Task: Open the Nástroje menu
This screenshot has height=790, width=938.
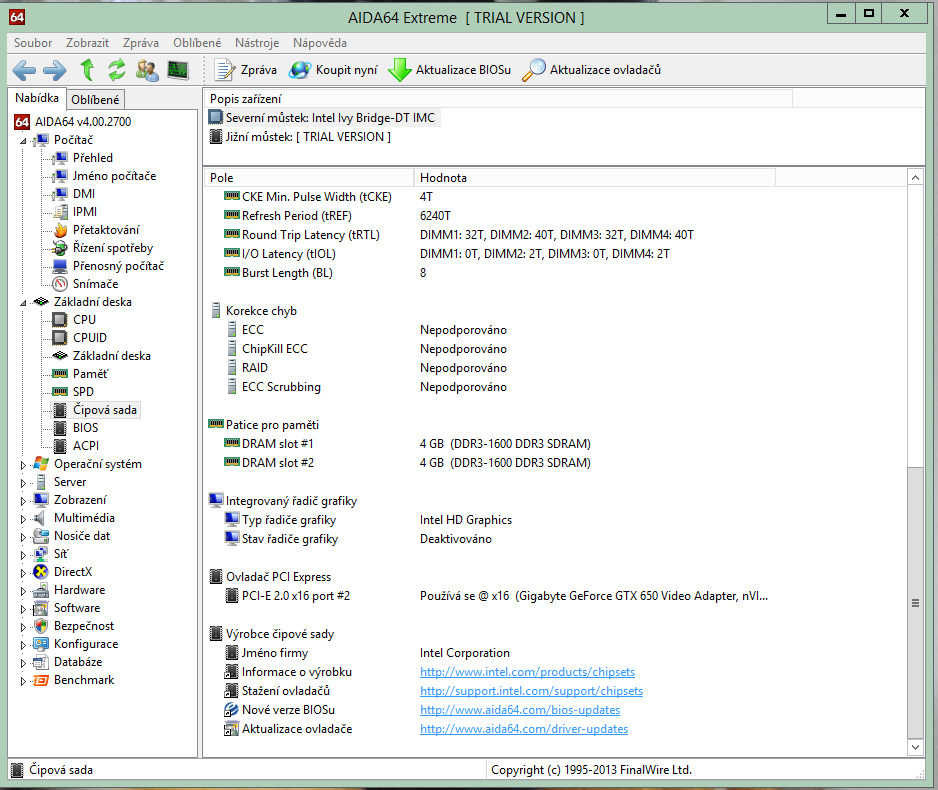Action: click(x=257, y=43)
